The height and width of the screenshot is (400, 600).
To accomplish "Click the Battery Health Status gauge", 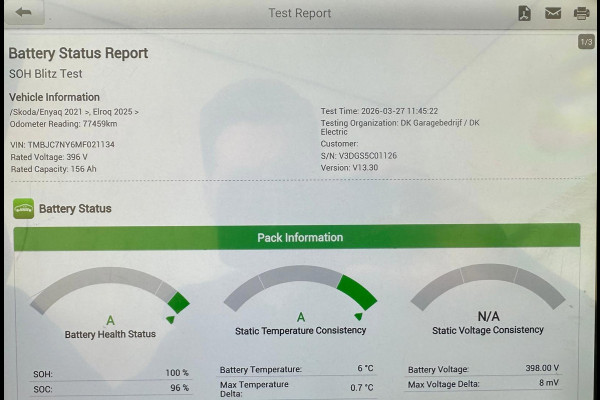I will [110, 298].
